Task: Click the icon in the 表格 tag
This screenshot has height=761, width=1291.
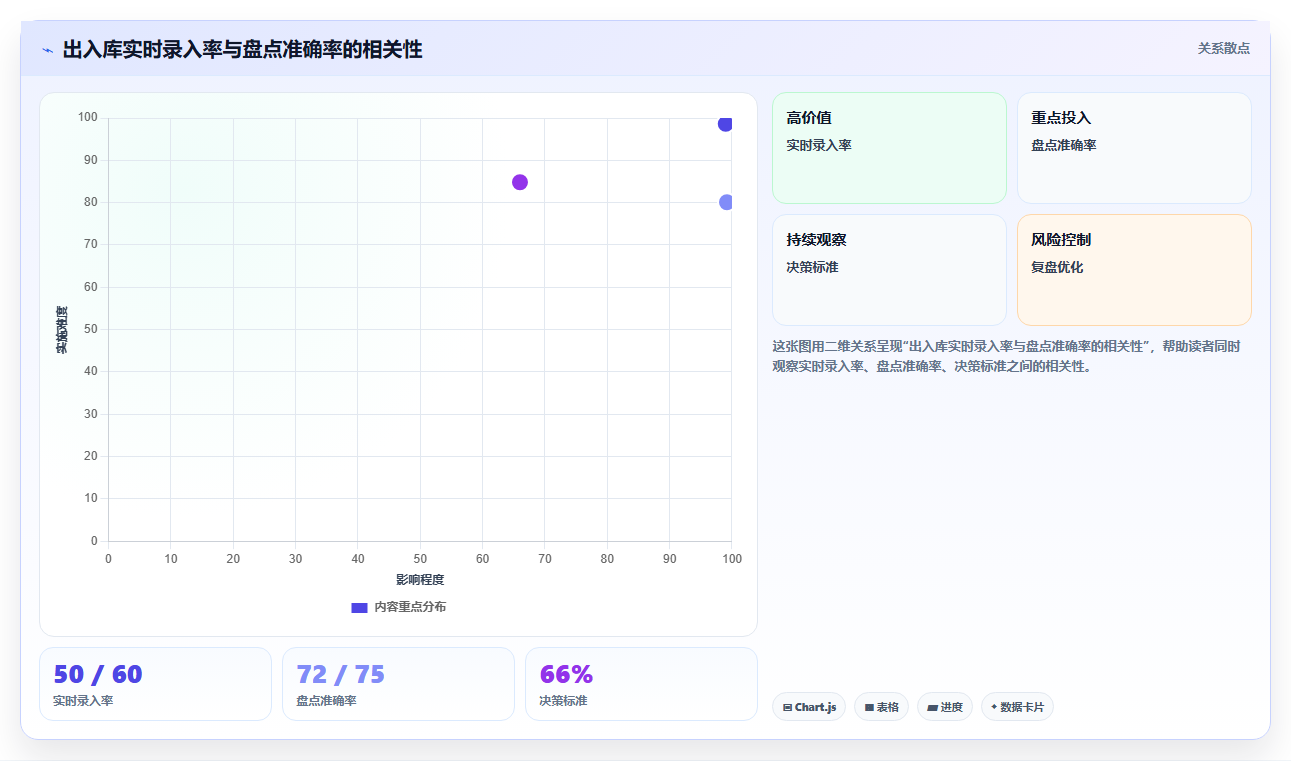Action: tap(869, 707)
